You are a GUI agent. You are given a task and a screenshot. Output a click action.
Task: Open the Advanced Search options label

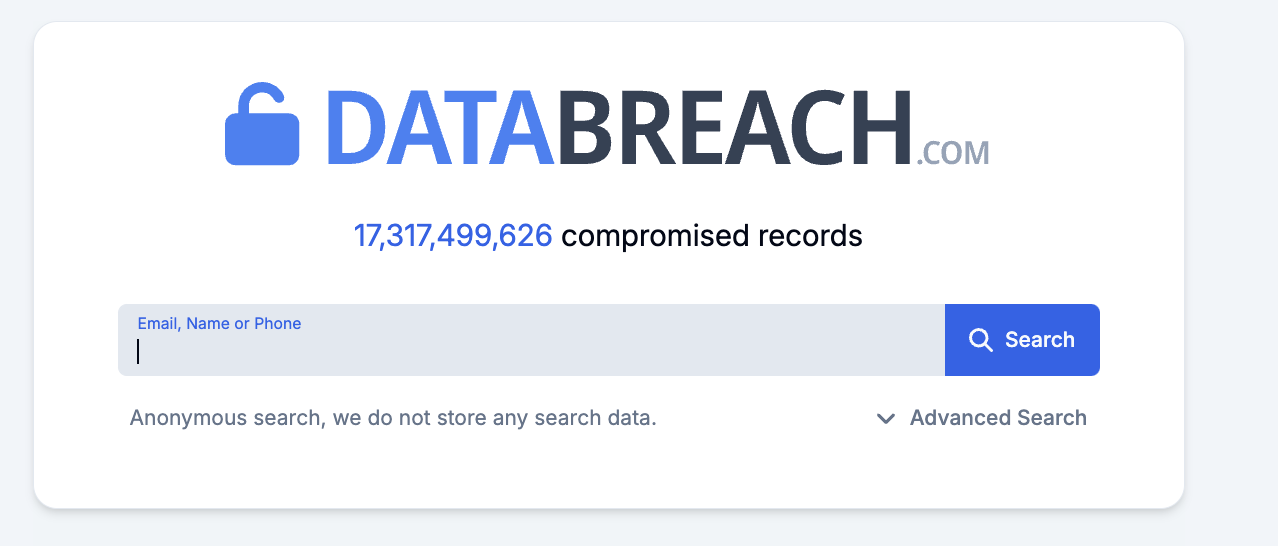click(997, 418)
